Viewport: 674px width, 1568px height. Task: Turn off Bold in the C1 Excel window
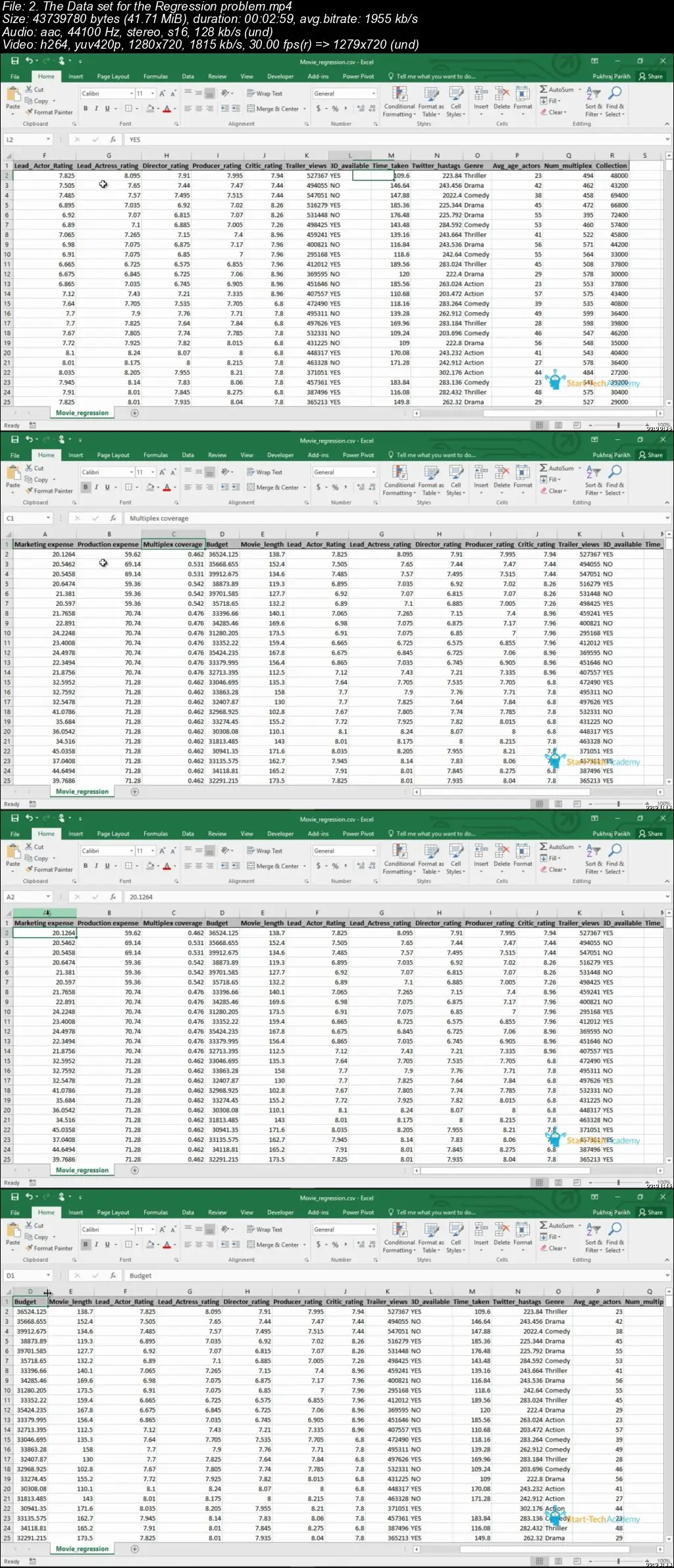click(86, 487)
